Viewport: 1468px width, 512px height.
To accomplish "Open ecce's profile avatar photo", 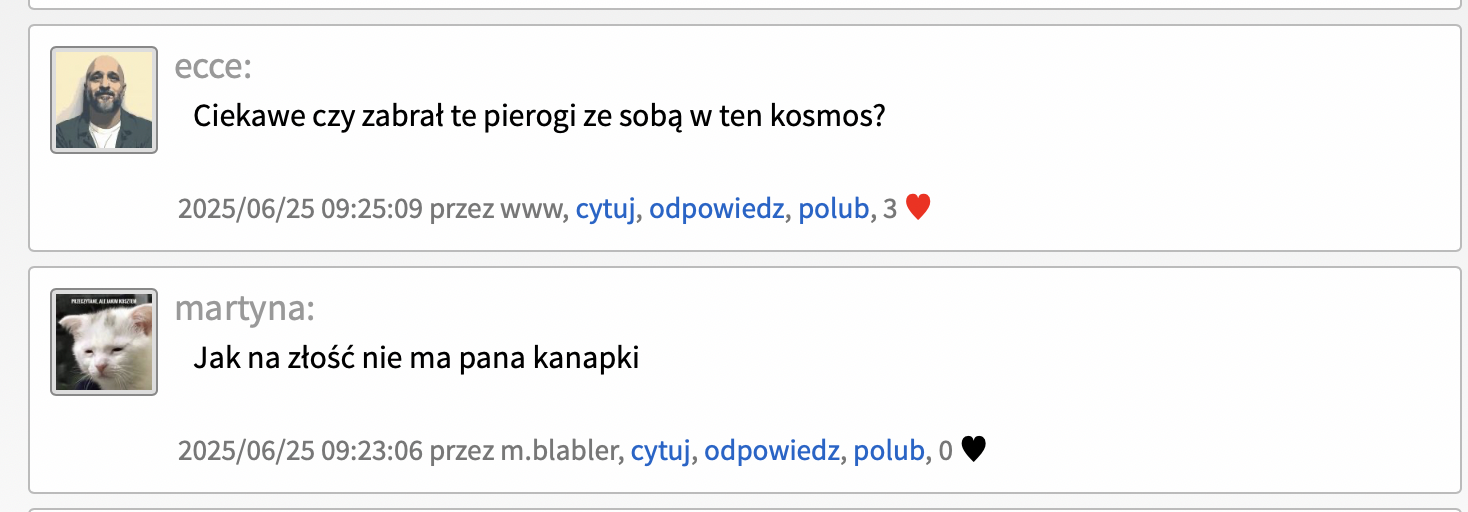I will tap(104, 100).
